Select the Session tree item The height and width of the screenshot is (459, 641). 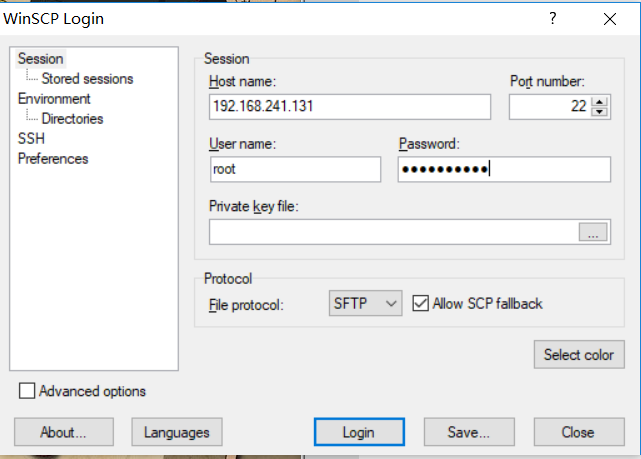click(x=40, y=59)
